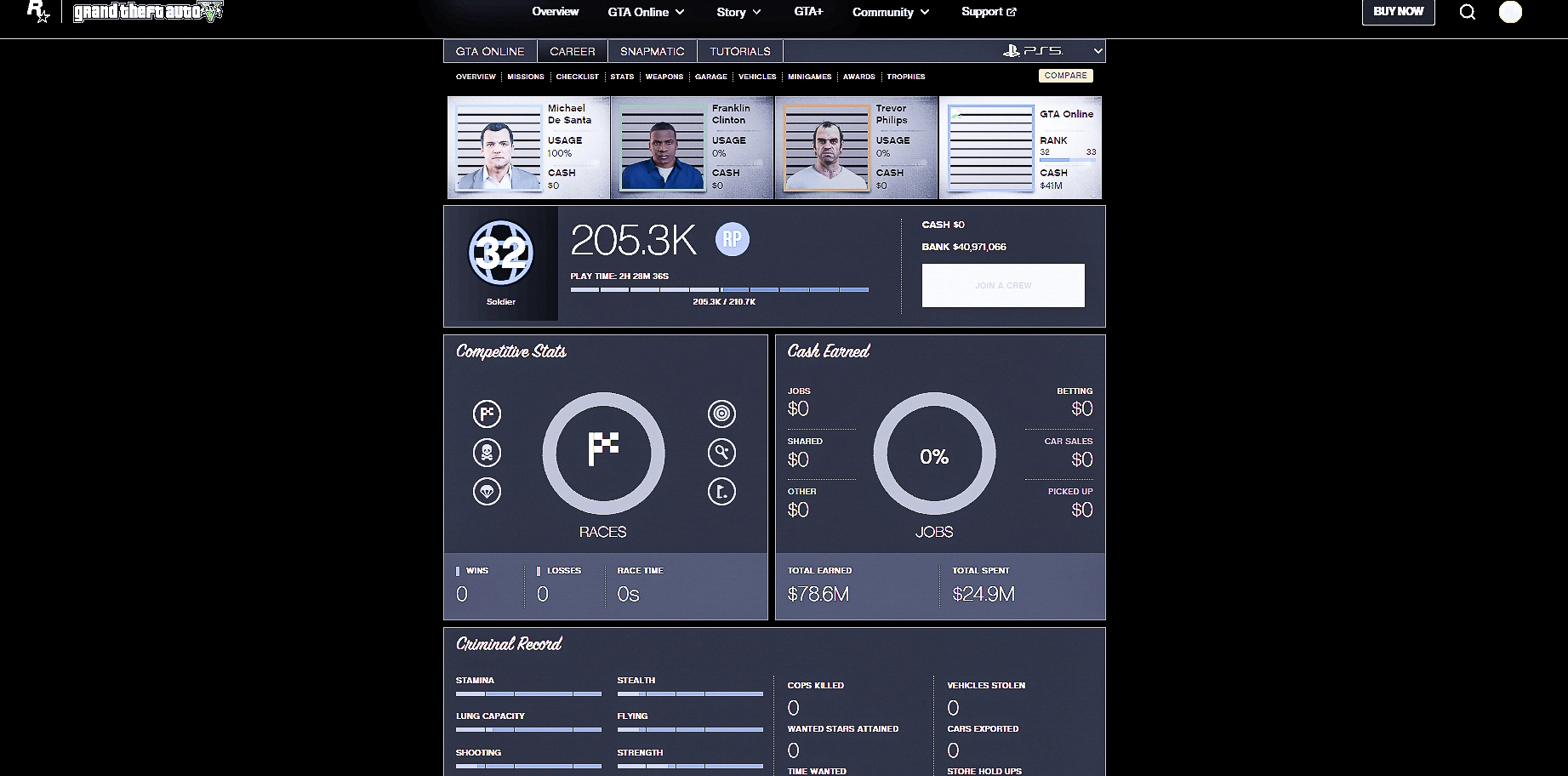Viewport: 1568px width, 776px height.
Task: Open the user profile avatar
Action: point(1510,12)
